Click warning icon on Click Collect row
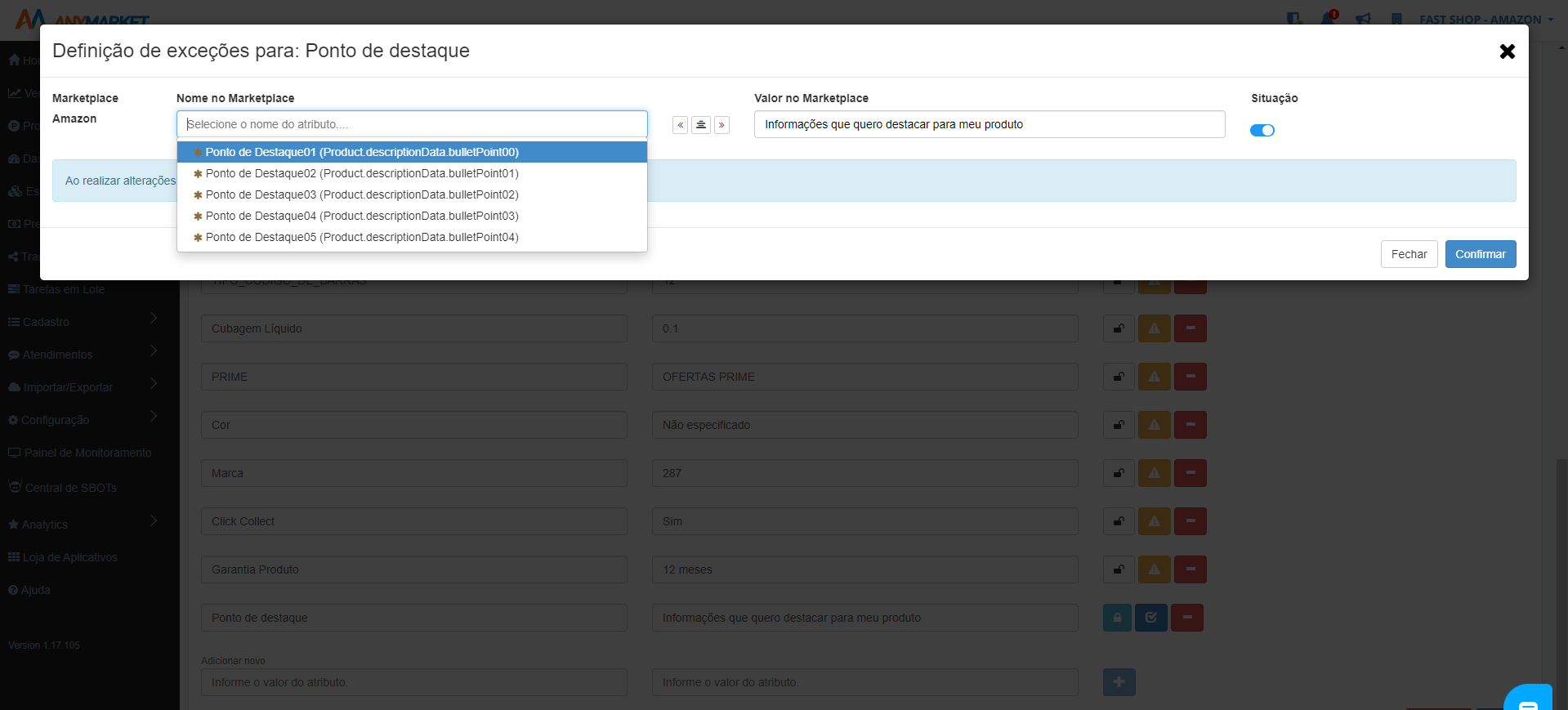 [1155, 521]
